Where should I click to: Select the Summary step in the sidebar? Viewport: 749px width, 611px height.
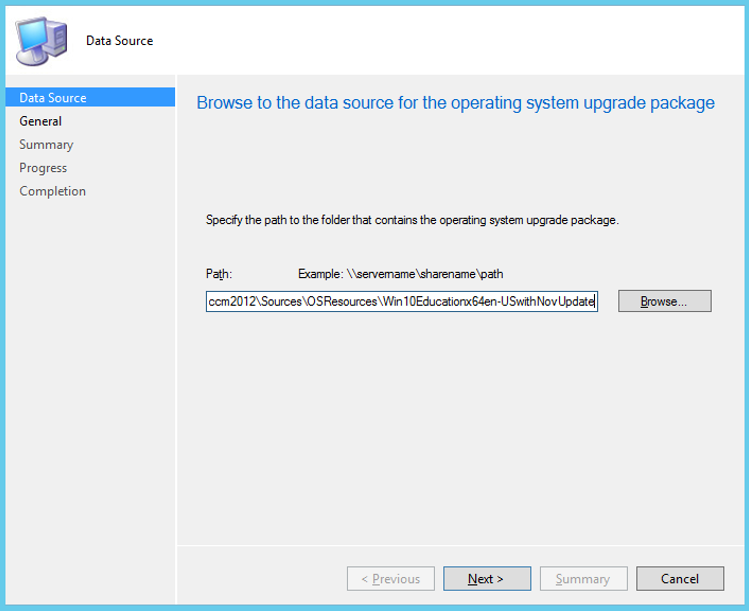(x=46, y=144)
